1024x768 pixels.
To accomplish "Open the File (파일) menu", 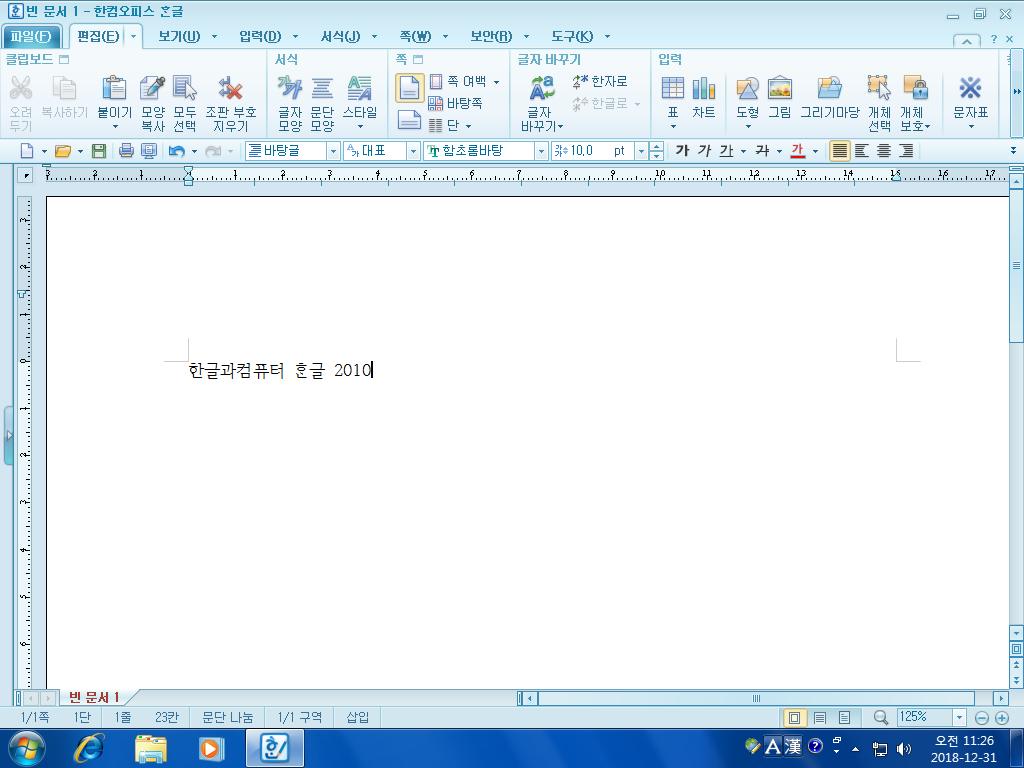I will point(31,37).
